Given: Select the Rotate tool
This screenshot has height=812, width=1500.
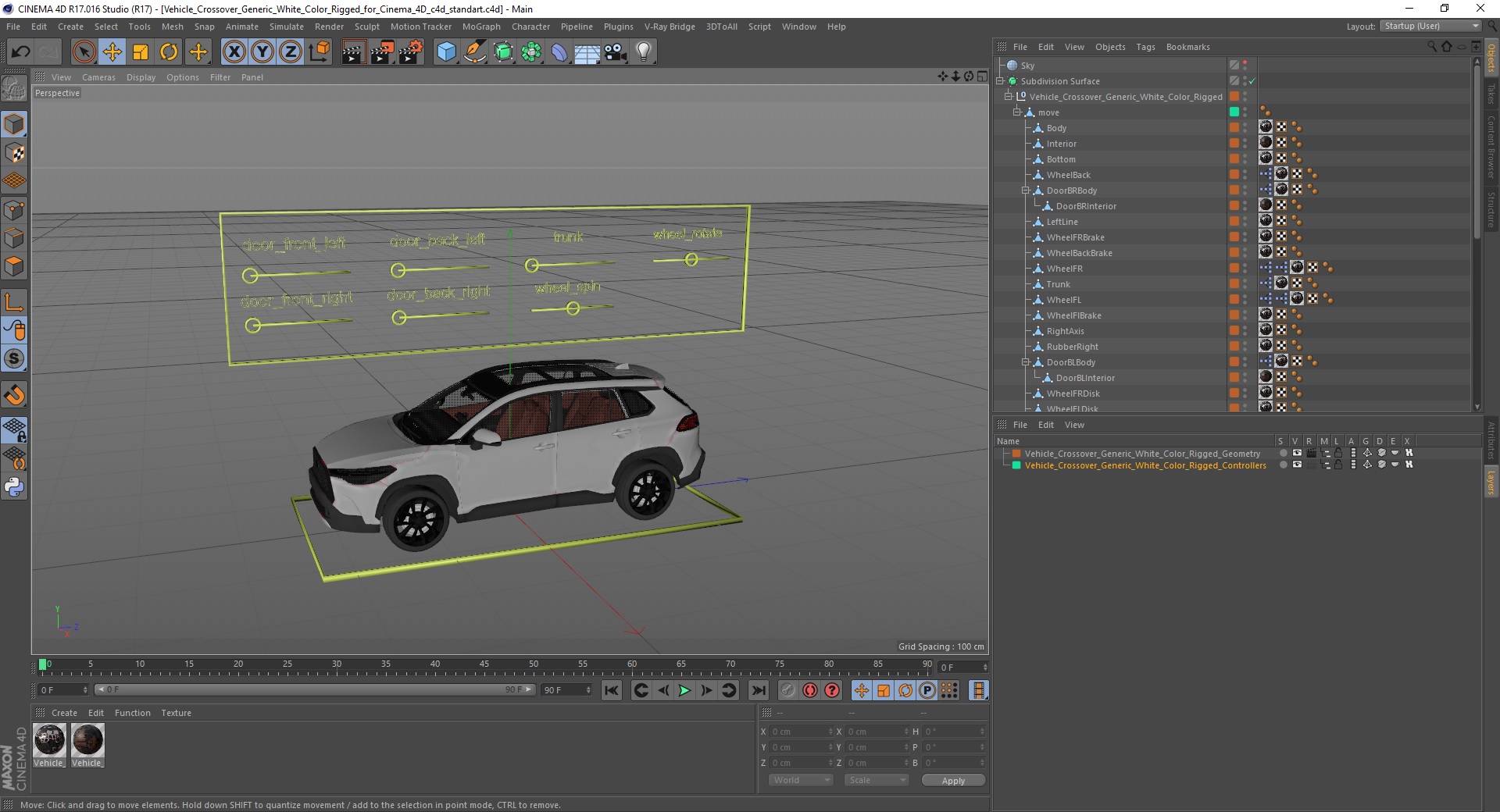Looking at the screenshot, I should [169, 52].
